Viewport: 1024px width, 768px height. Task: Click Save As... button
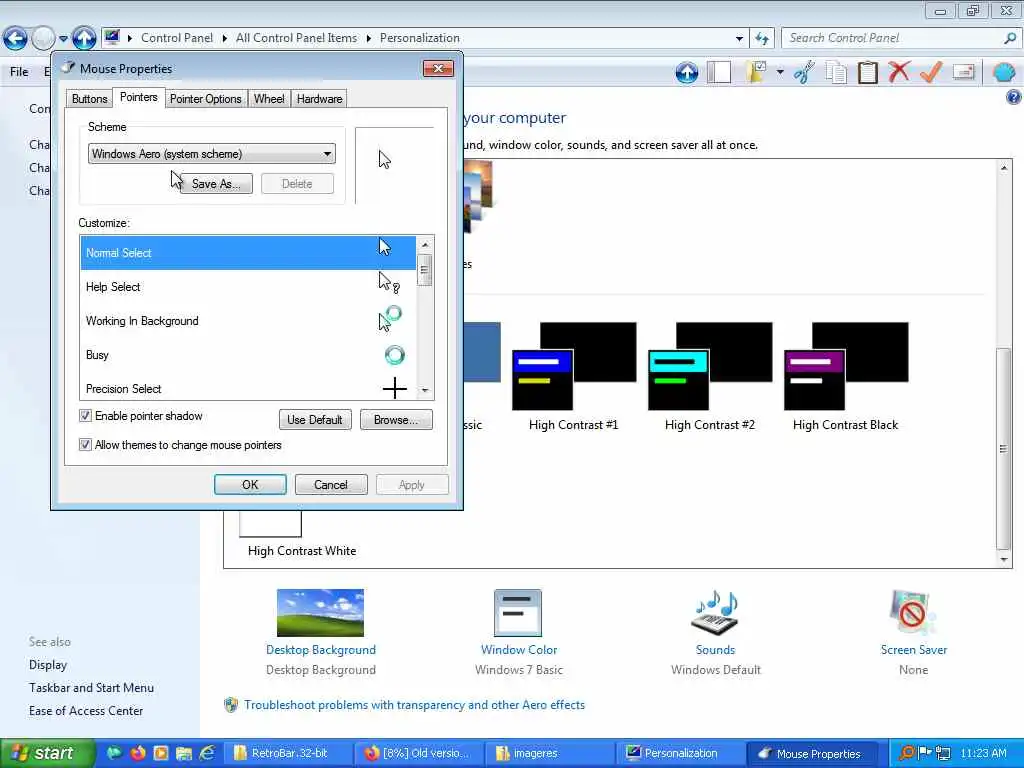[216, 184]
